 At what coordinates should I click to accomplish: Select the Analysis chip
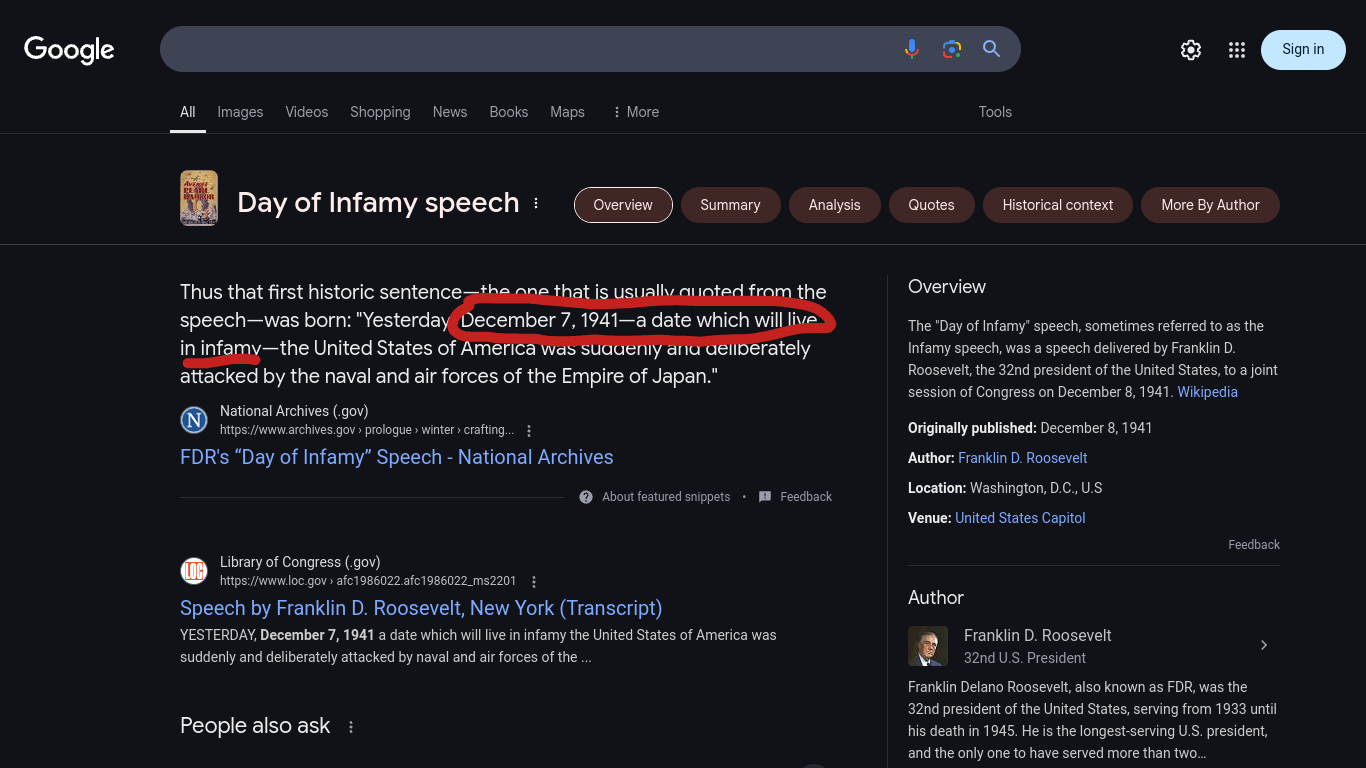(835, 205)
